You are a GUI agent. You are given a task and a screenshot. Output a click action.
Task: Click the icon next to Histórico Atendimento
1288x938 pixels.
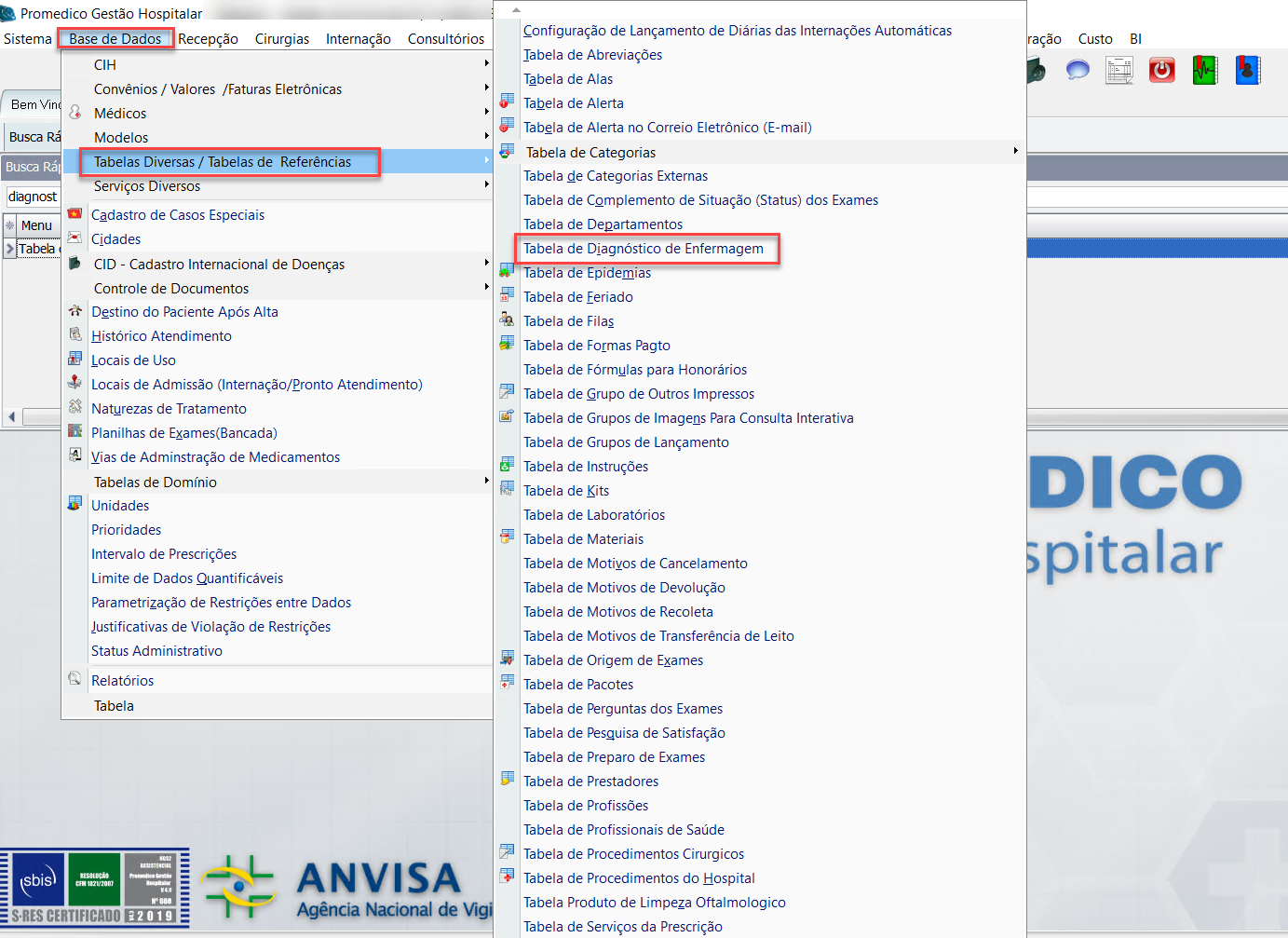pos(75,335)
